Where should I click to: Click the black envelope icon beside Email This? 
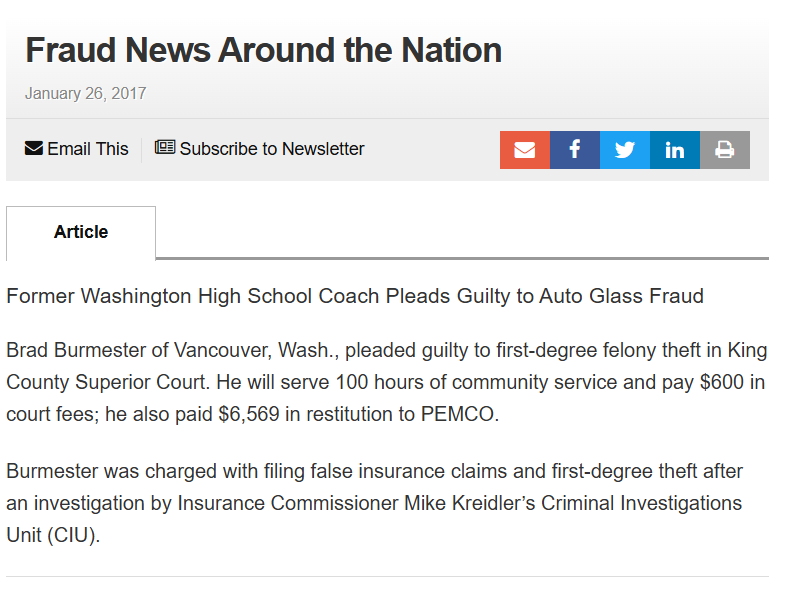point(34,149)
